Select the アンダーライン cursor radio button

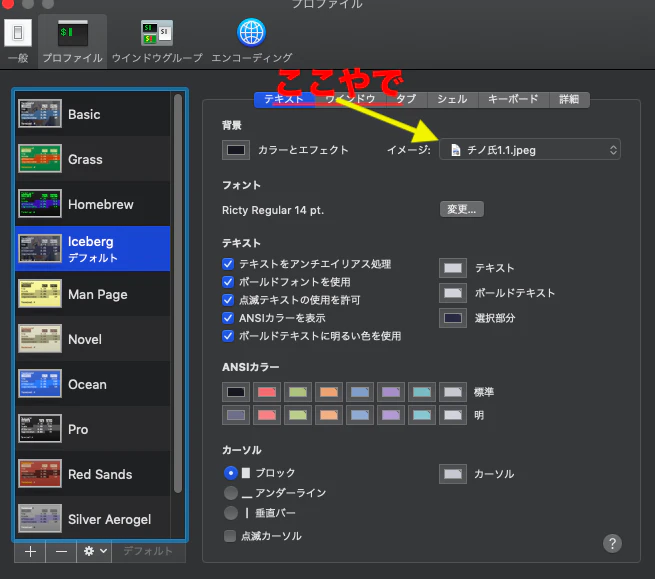click(x=231, y=493)
